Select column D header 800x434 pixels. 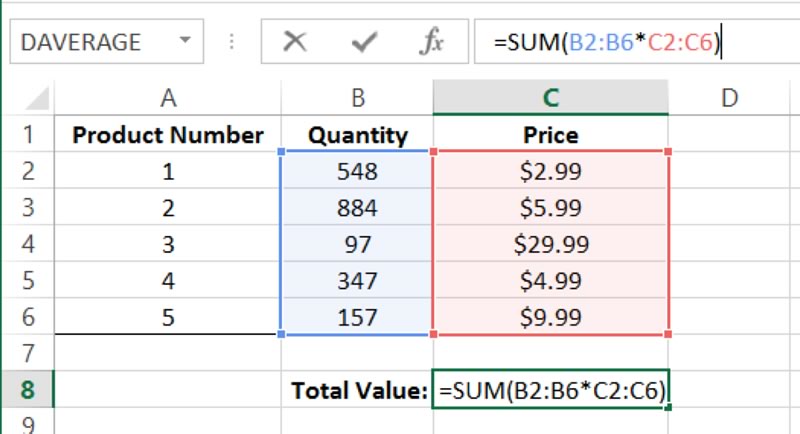tap(729, 97)
